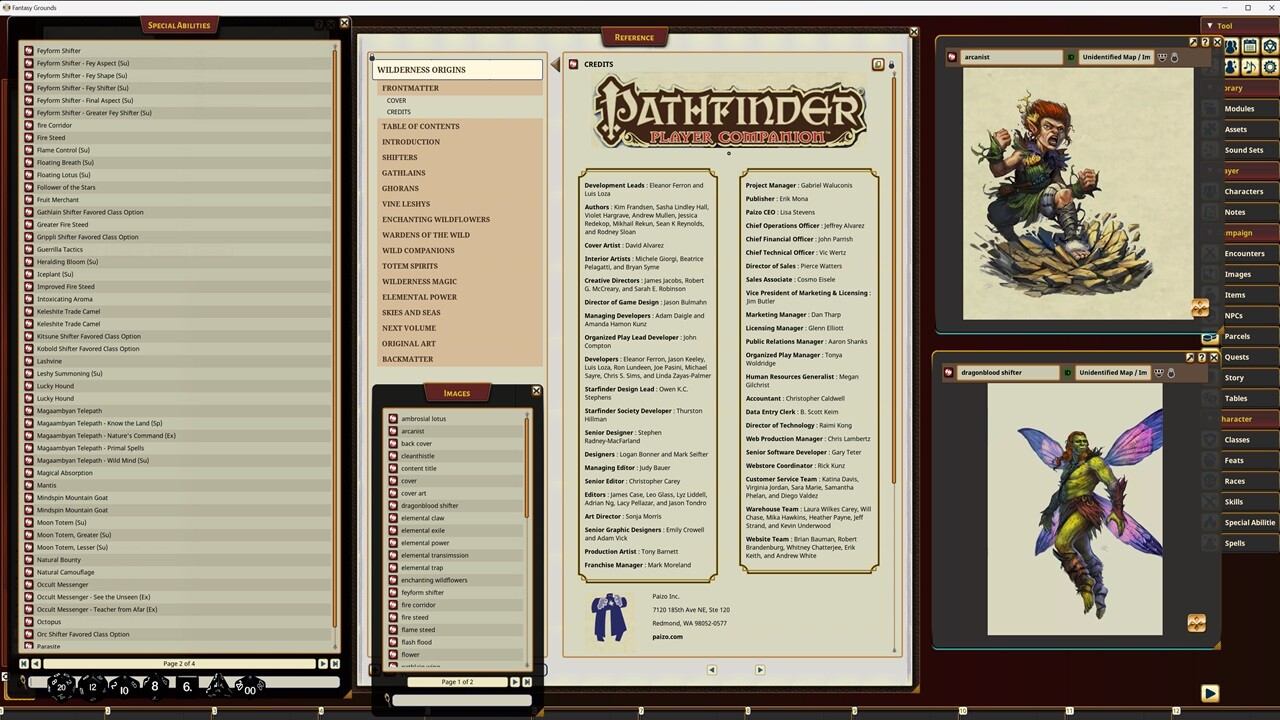Roll the d20 die in the dice tray
The image size is (1280, 720).
(60, 687)
